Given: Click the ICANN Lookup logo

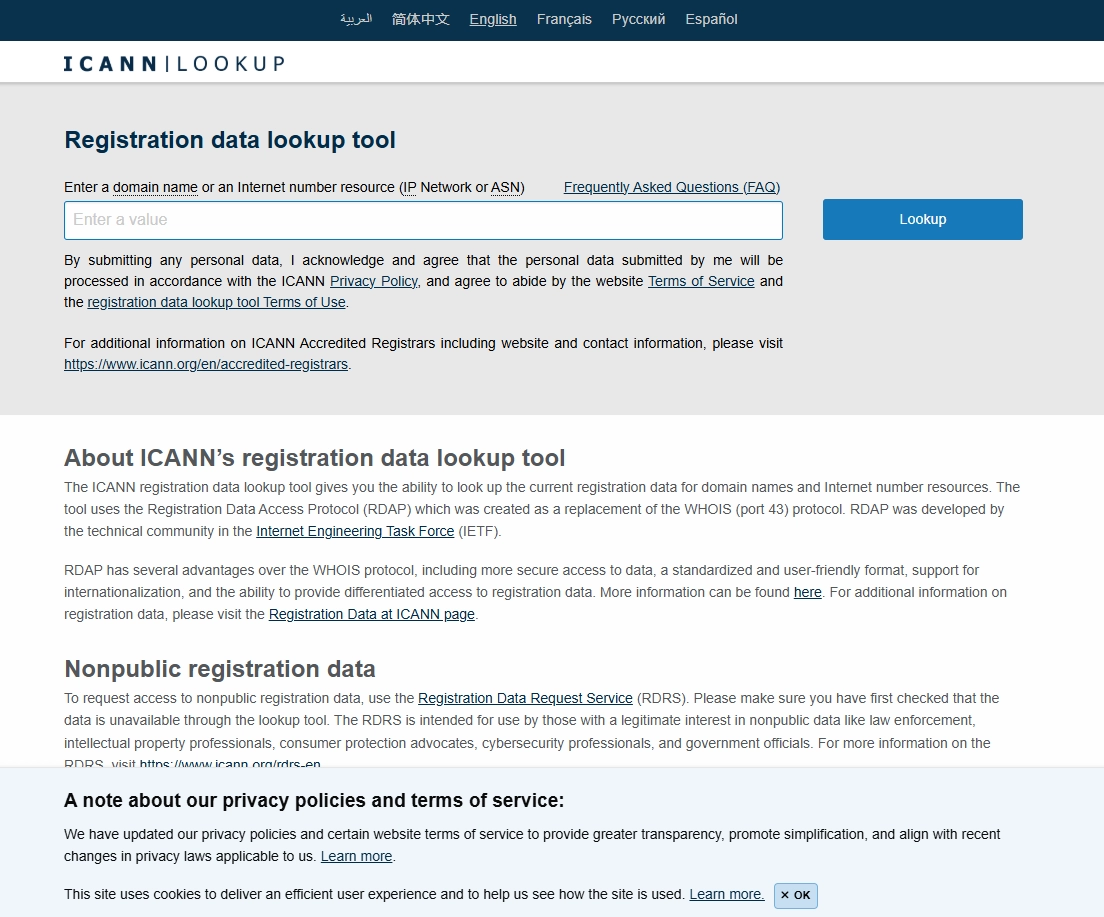Looking at the screenshot, I should pos(174,64).
